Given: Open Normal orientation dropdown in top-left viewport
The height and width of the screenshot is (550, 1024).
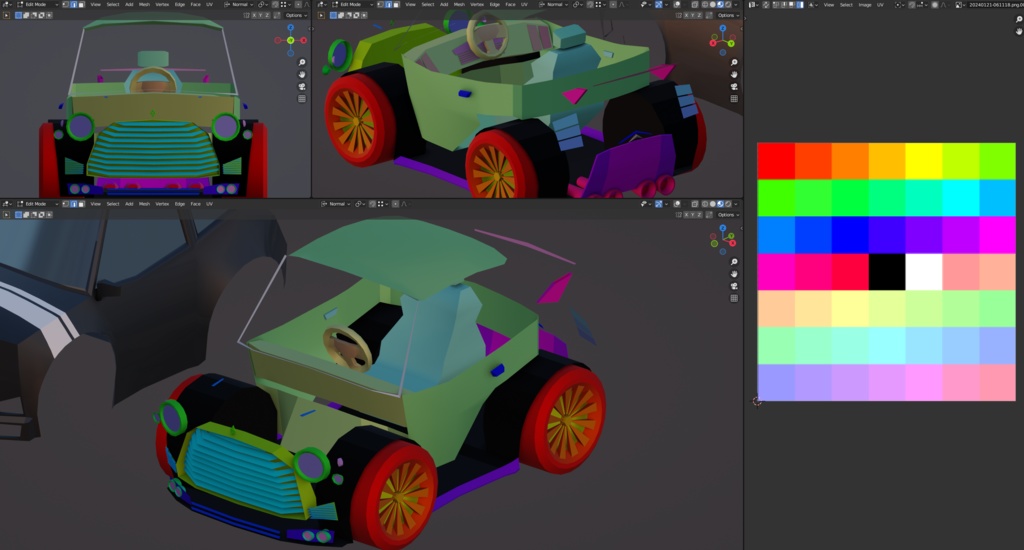Looking at the screenshot, I should [x=239, y=4].
